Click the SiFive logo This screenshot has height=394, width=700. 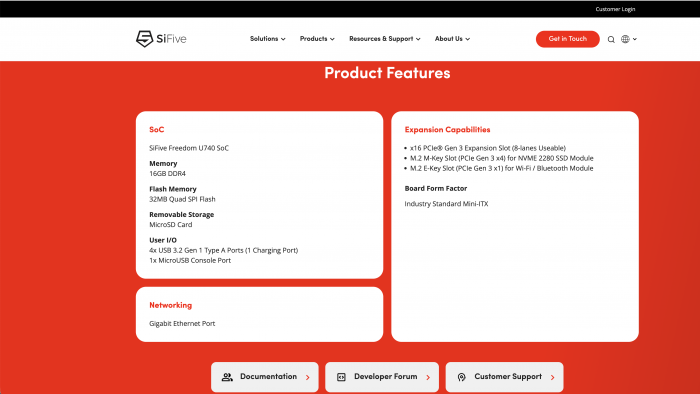click(161, 39)
